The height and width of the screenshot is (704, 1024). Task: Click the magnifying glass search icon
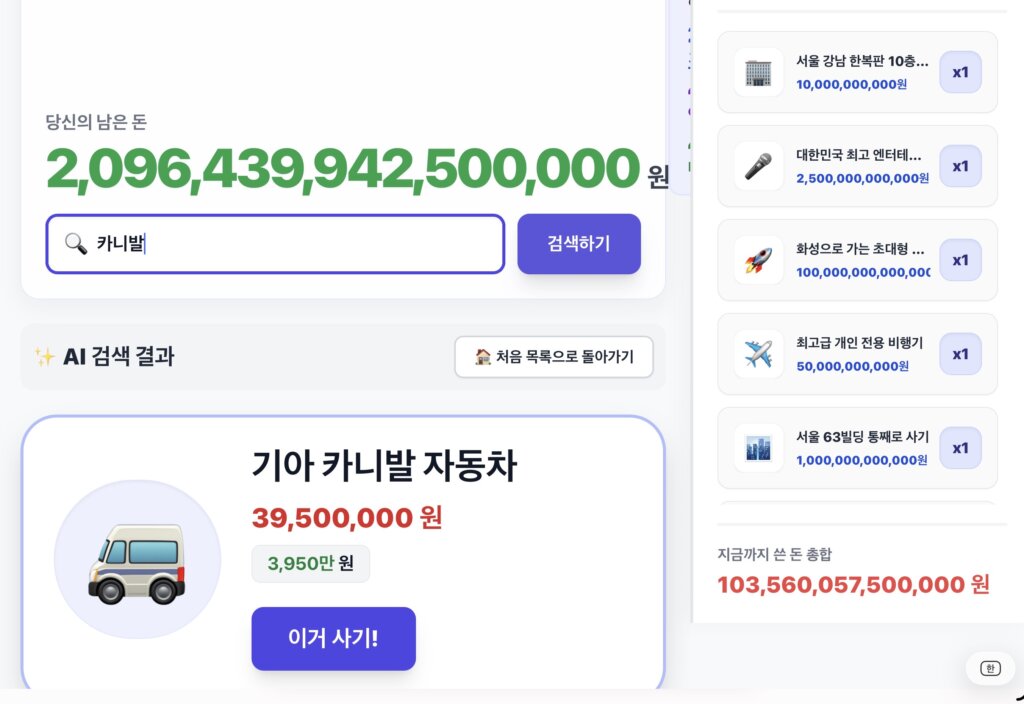[x=76, y=244]
